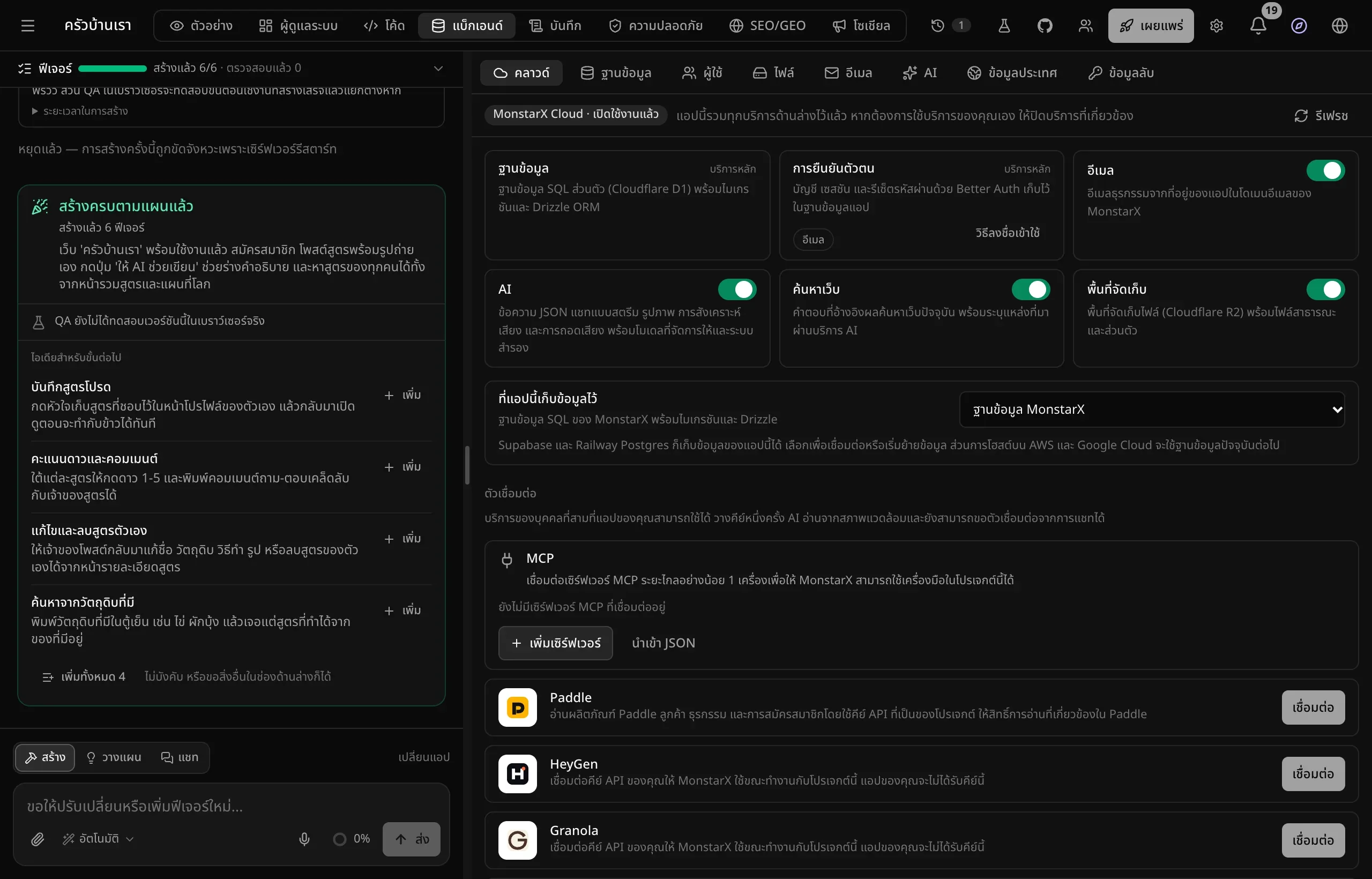
Task: Toggle the พื้นที่จัดเก็บ storage switch
Action: (x=1325, y=289)
